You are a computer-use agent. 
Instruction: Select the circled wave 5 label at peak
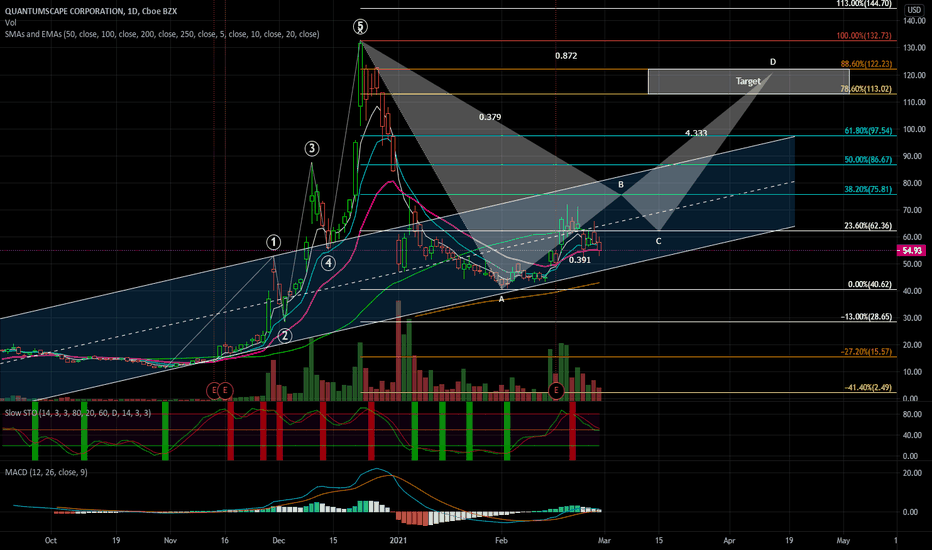360,27
